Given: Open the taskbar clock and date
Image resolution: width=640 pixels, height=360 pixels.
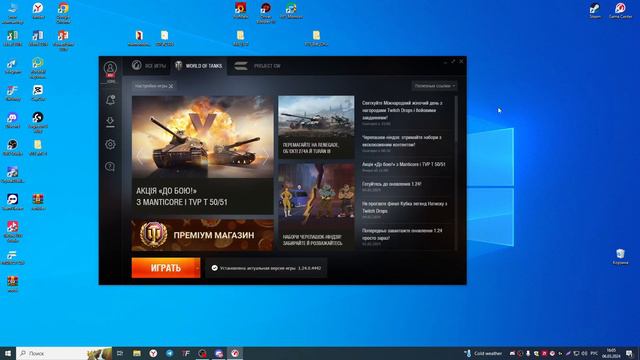Looking at the screenshot, I should coord(611,353).
